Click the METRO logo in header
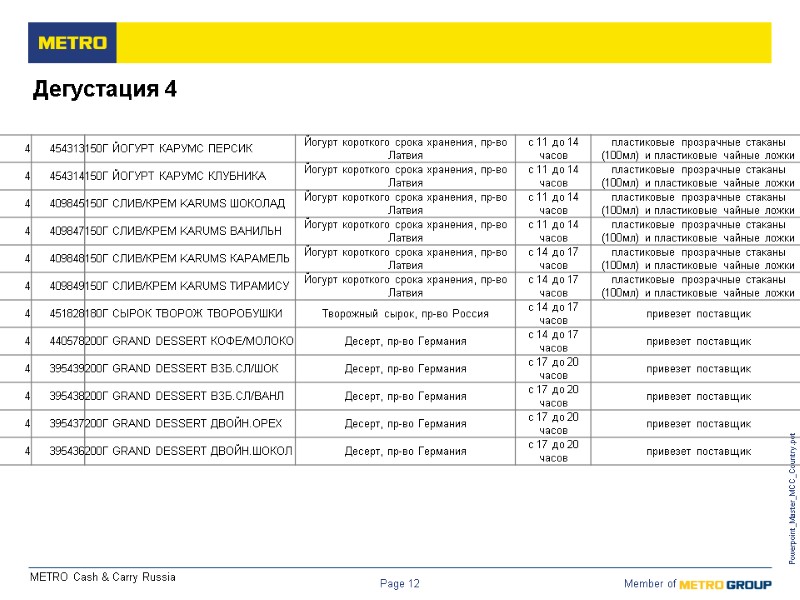800x600 pixels. coord(72,42)
